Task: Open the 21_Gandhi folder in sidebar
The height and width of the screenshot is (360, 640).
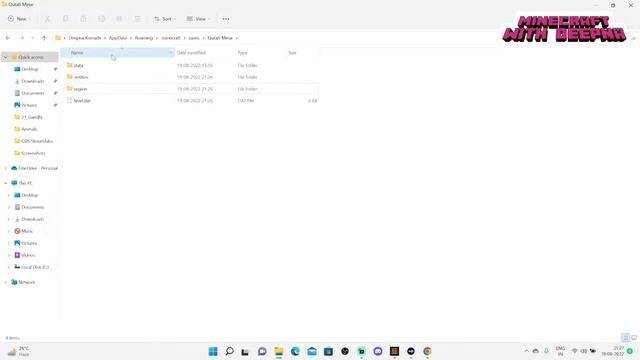Action: coord(32,117)
